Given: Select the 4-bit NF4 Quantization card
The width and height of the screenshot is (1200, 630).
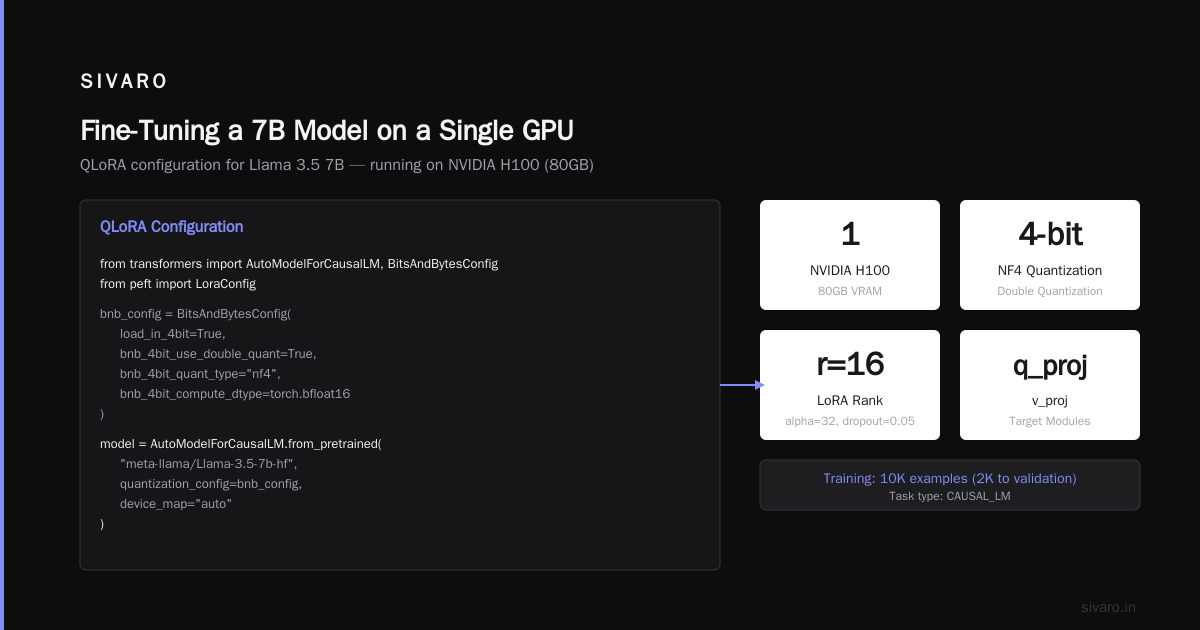Looking at the screenshot, I should tap(1050, 255).
